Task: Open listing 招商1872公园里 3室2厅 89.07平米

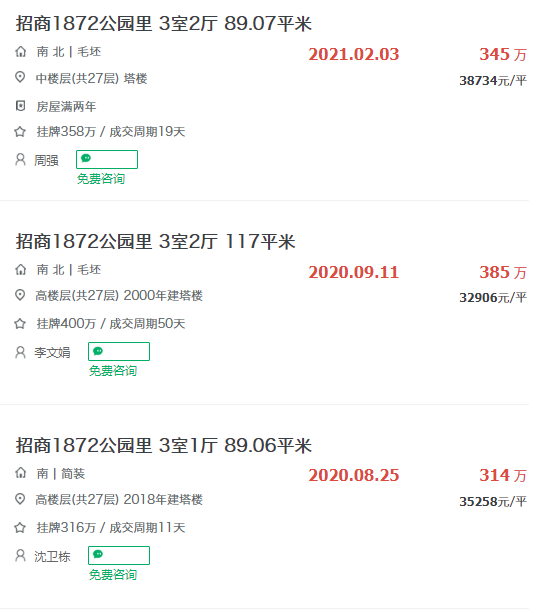Action: [x=163, y=23]
